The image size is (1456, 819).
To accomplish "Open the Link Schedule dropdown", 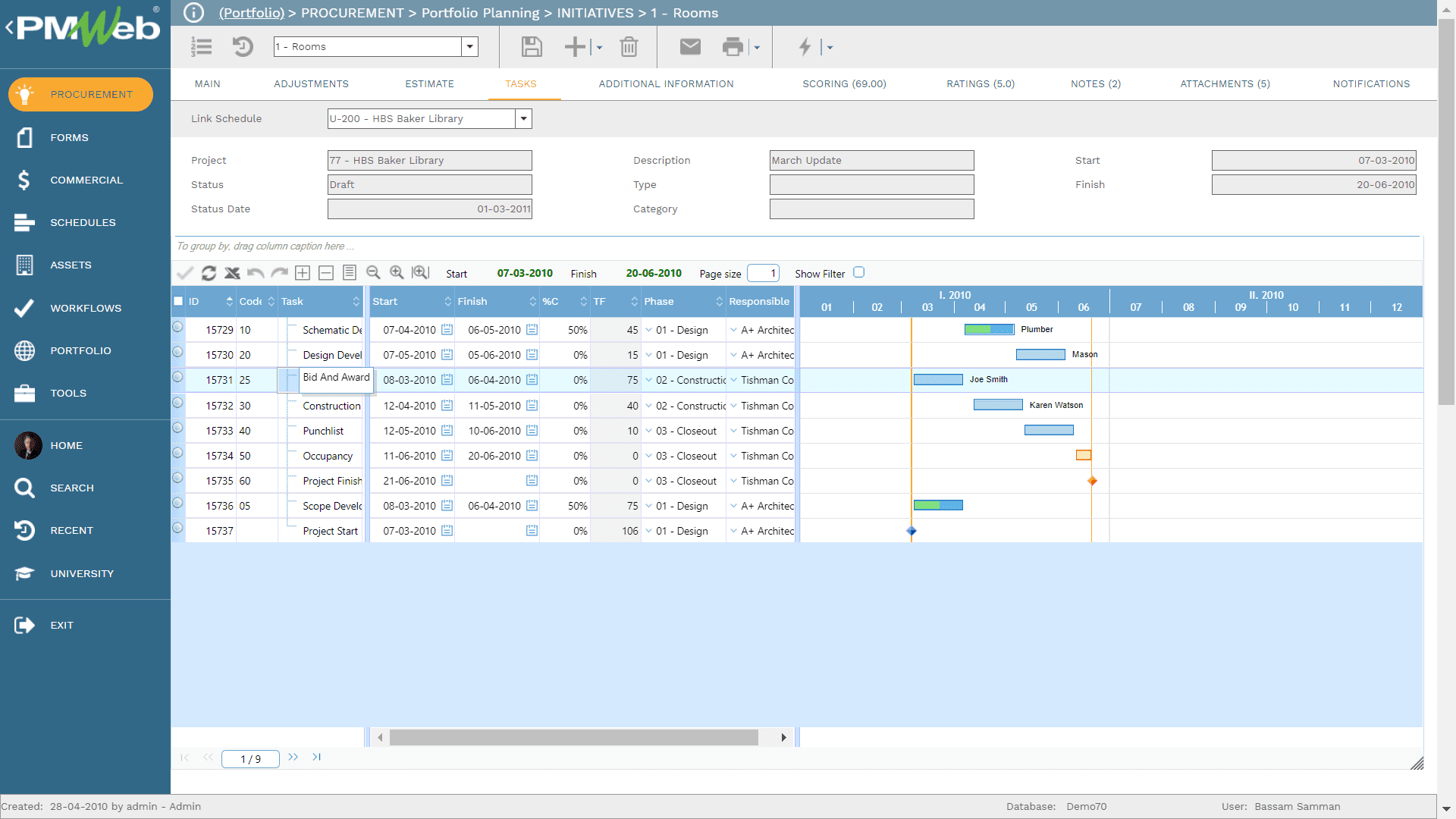I will click(525, 118).
